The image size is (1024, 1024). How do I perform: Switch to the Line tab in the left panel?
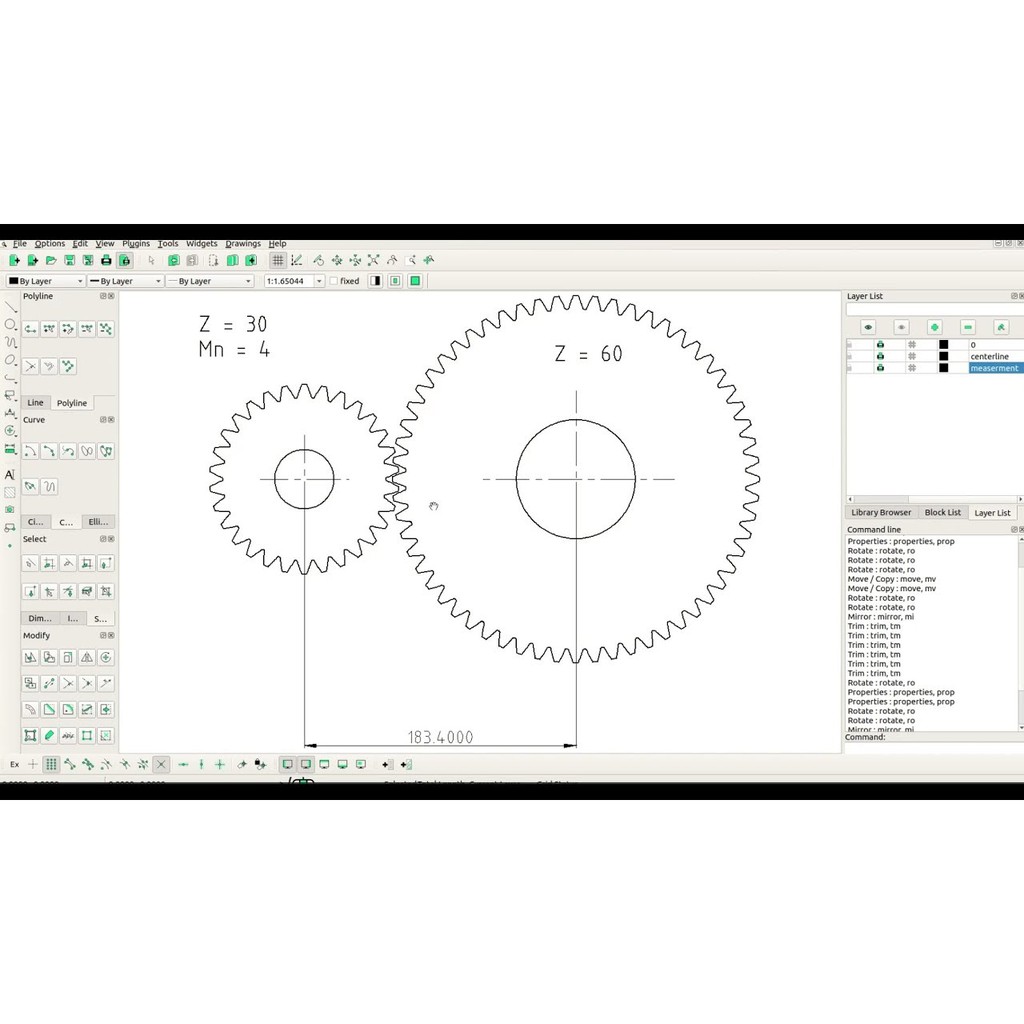pyautogui.click(x=35, y=403)
